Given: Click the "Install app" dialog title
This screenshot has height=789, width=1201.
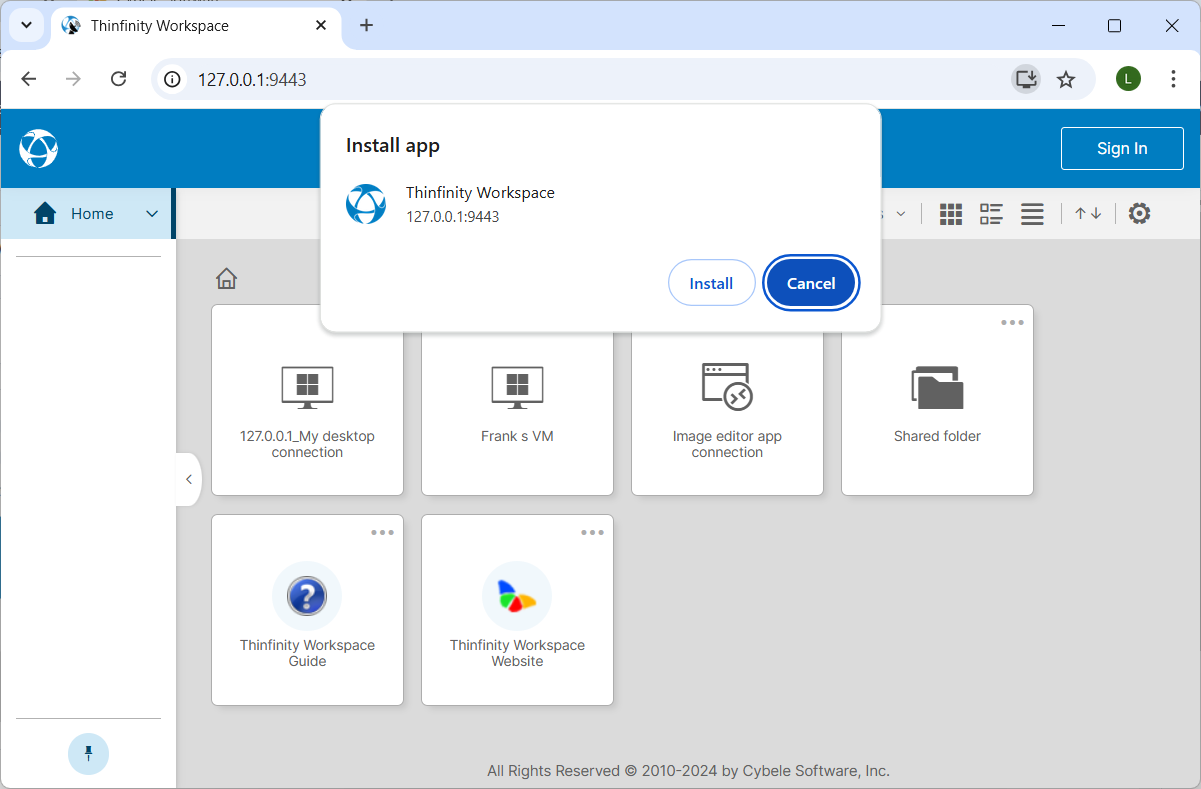Looking at the screenshot, I should pyautogui.click(x=393, y=146).
